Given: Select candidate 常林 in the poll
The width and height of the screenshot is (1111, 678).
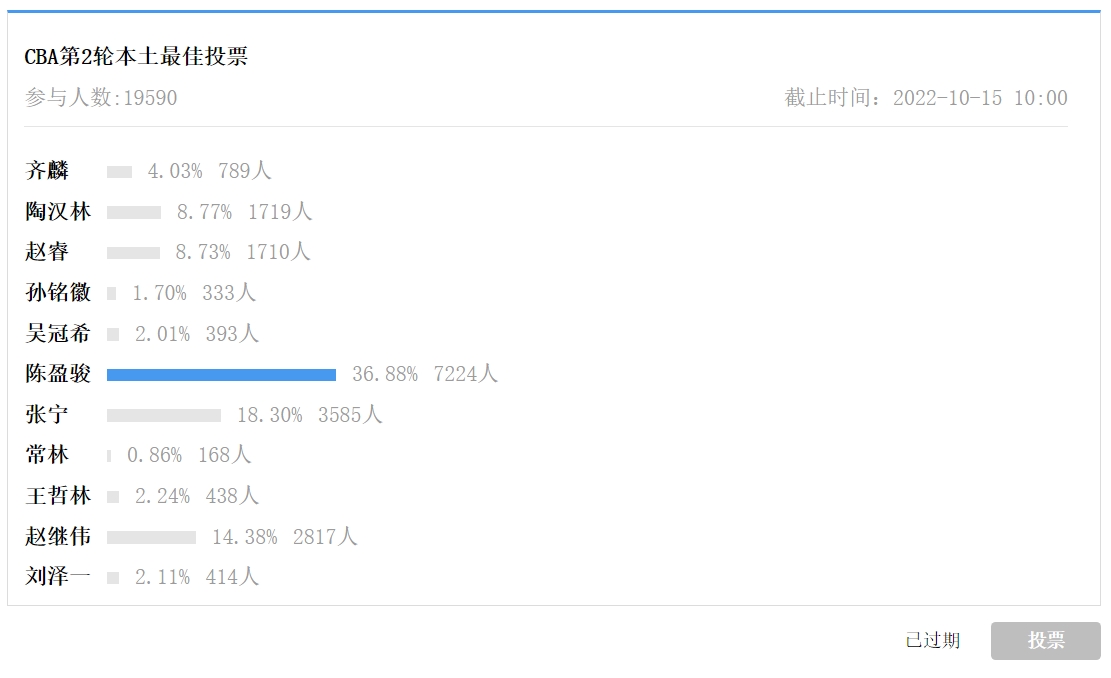Looking at the screenshot, I should point(47,454).
